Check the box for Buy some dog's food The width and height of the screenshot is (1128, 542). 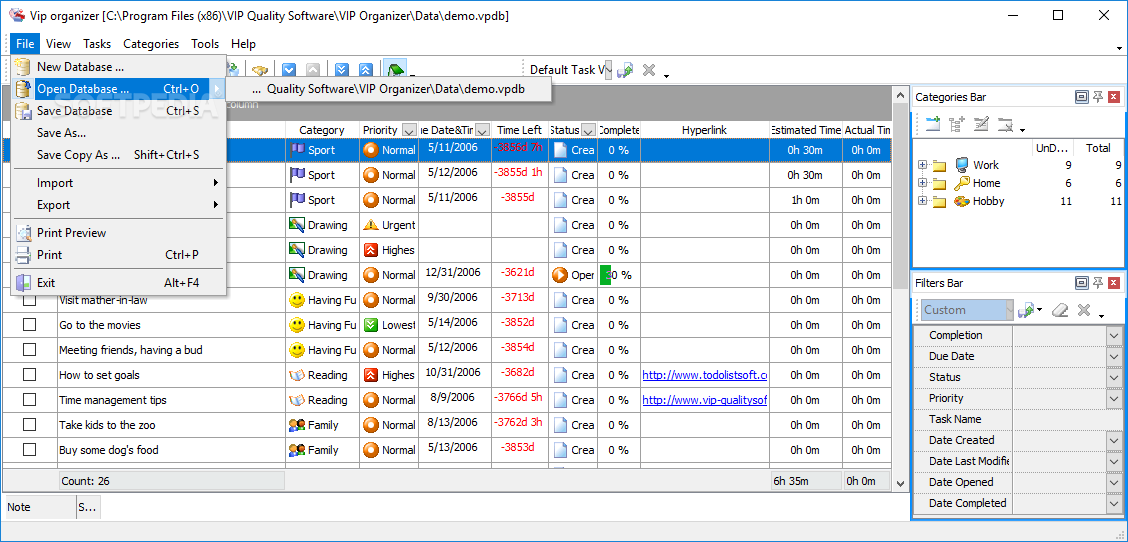click(29, 450)
